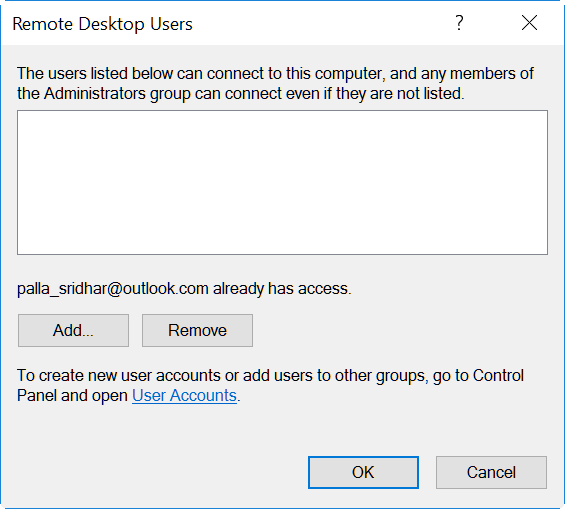Click the Control Panel instruction text
The image size is (565, 509).
[x=270, y=385]
